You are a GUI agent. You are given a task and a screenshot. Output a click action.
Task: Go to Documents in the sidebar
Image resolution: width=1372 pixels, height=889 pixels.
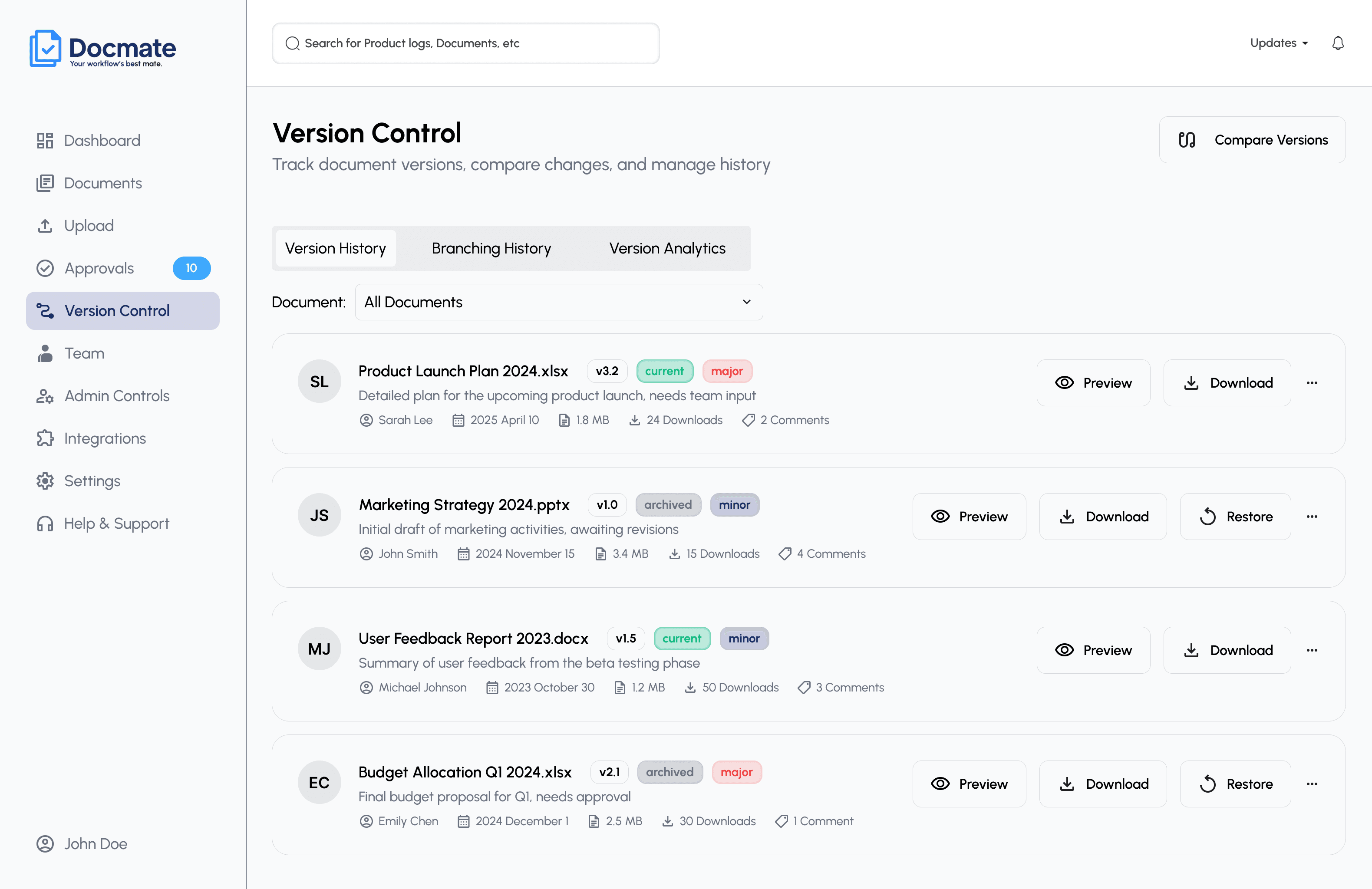(x=89, y=183)
